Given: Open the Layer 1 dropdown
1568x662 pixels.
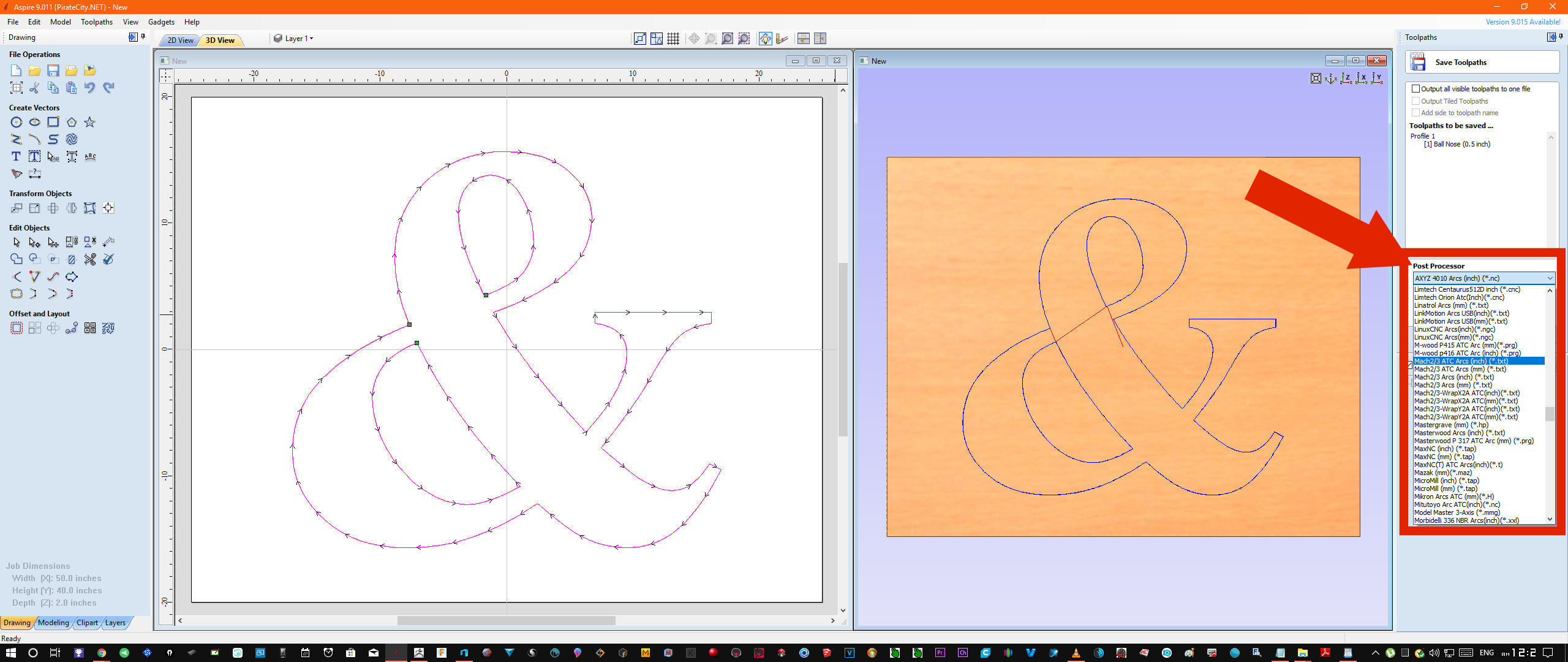Looking at the screenshot, I should click(x=293, y=39).
